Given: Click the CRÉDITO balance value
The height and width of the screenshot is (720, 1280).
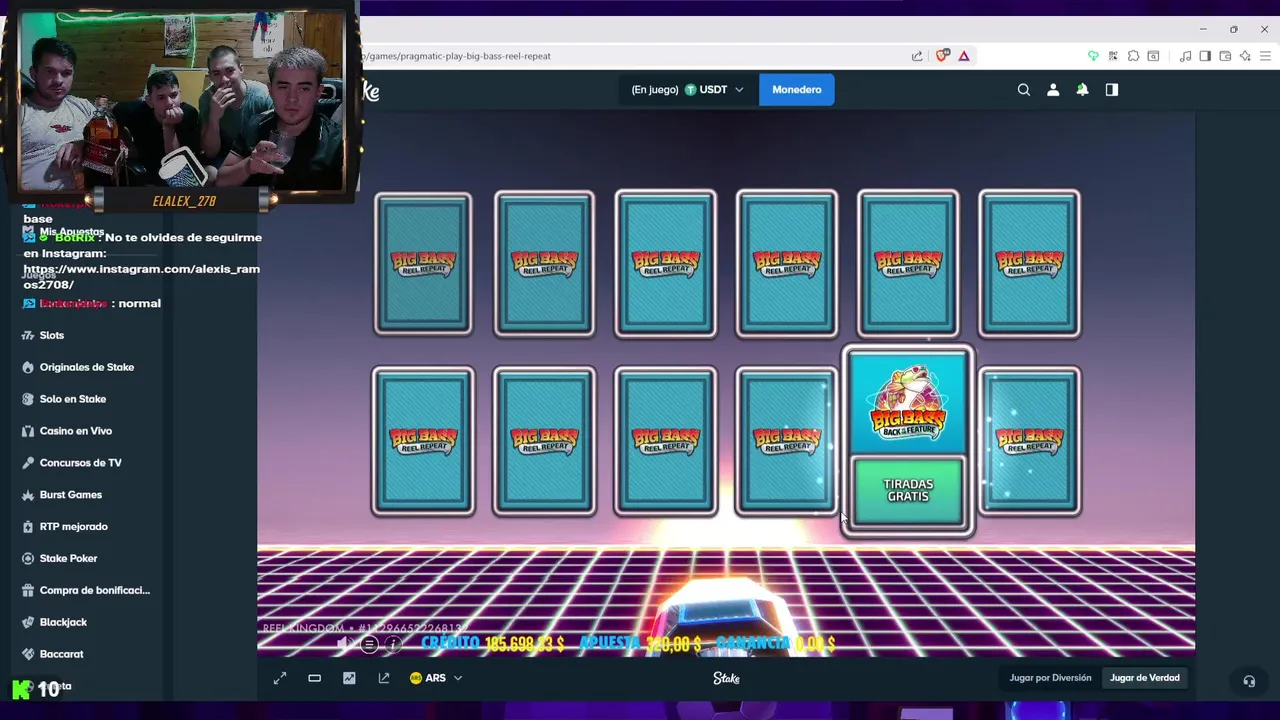Looking at the screenshot, I should tap(525, 645).
